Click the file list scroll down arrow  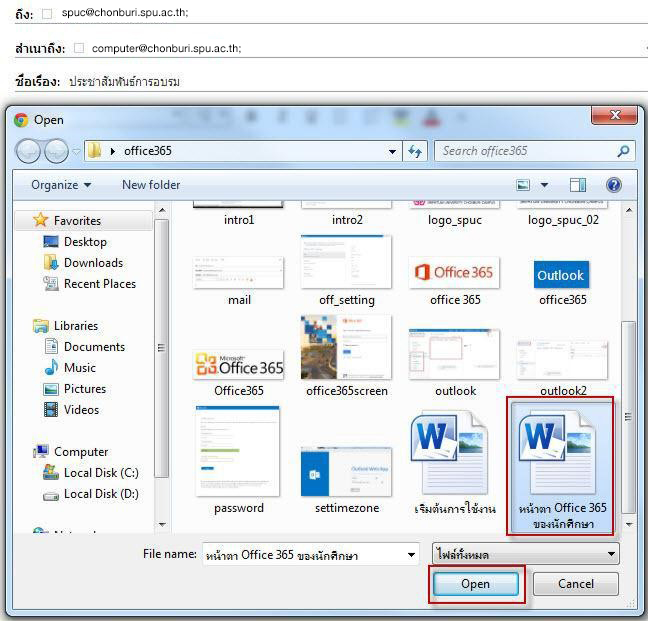tap(629, 524)
